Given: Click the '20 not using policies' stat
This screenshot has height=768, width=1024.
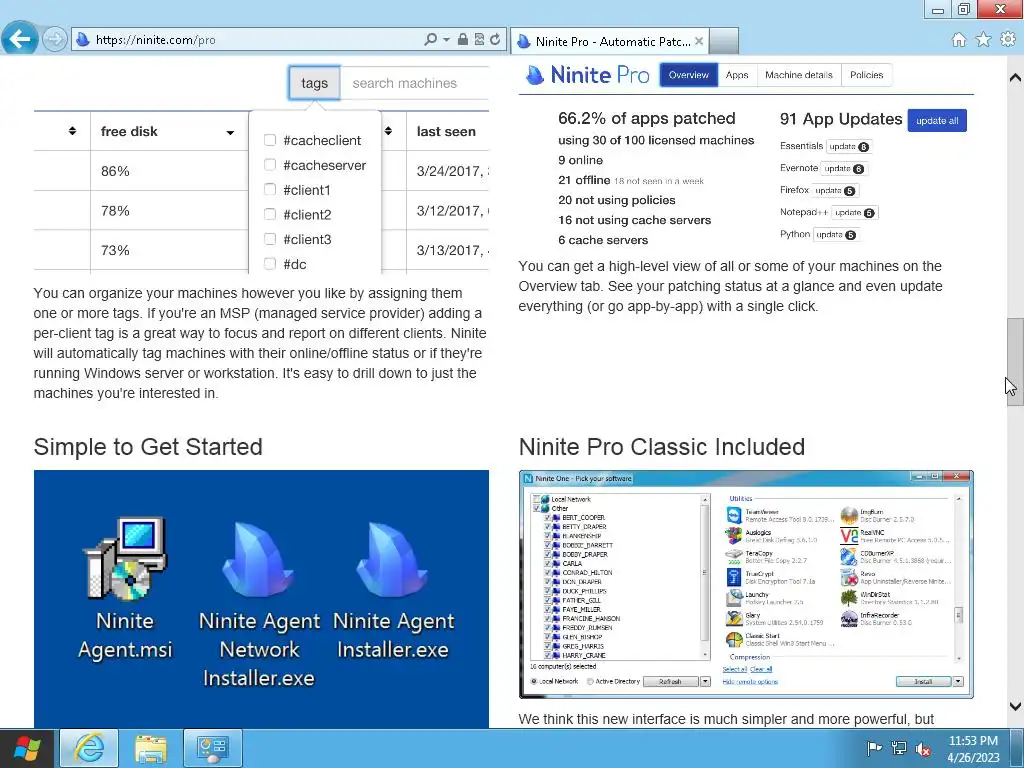Looking at the screenshot, I should [616, 200].
